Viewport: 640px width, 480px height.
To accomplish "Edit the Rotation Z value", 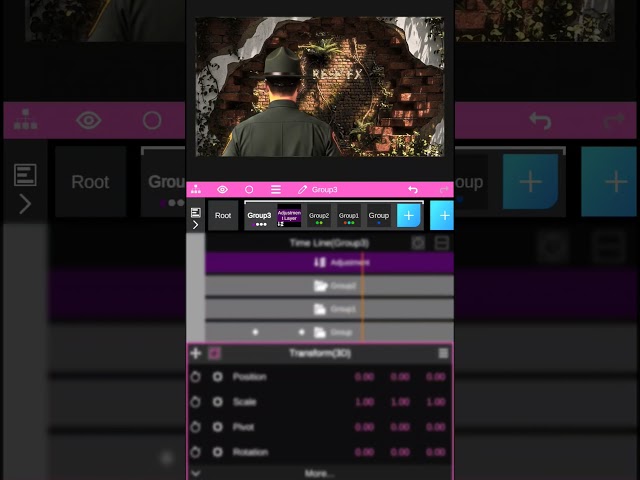I will [436, 452].
